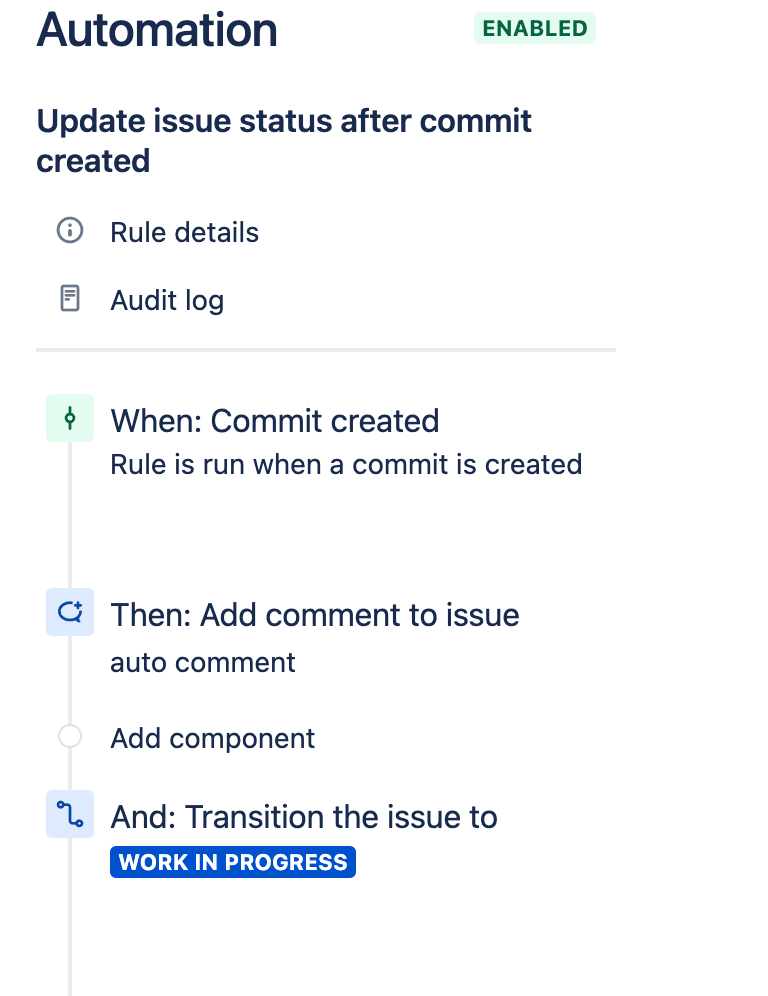
Task: Select the Add comment action icon
Action: coord(70,612)
